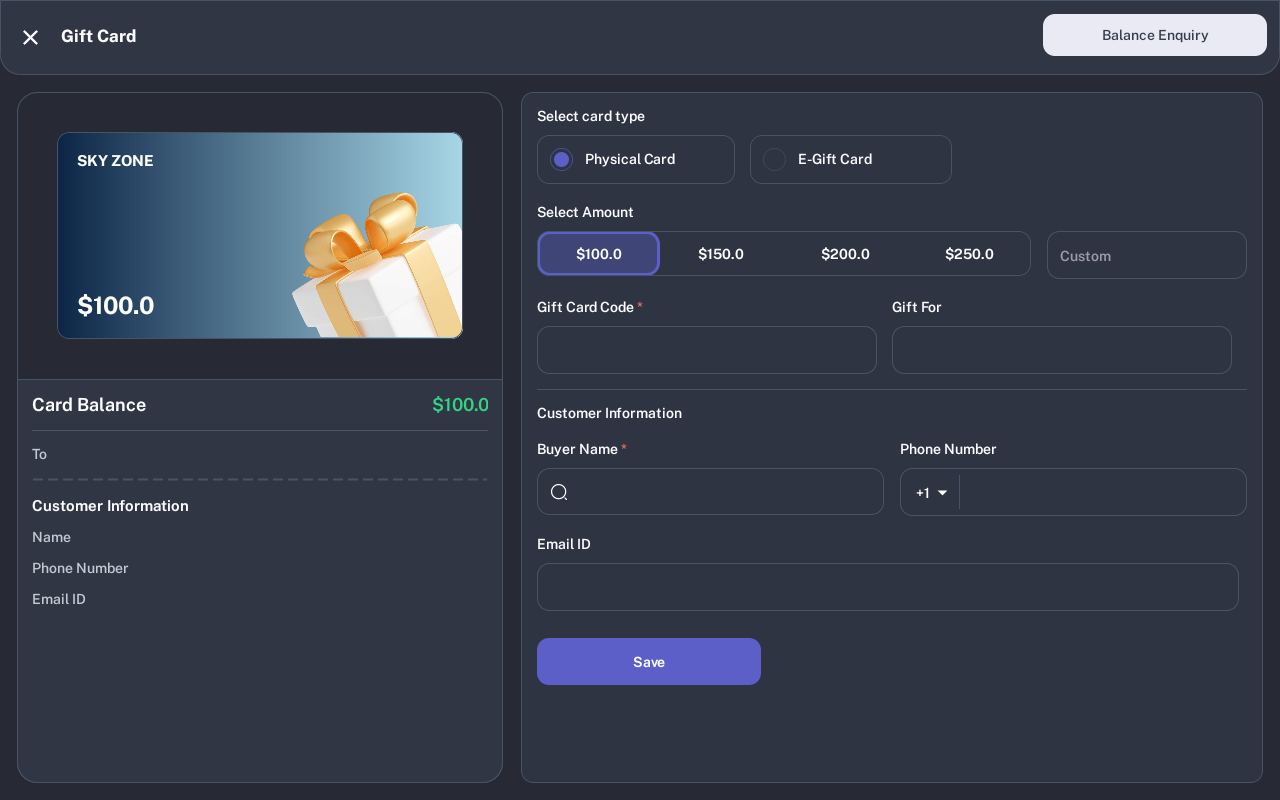The image size is (1280, 800).
Task: Click the Customer Information heading in the form
Action: tap(609, 413)
